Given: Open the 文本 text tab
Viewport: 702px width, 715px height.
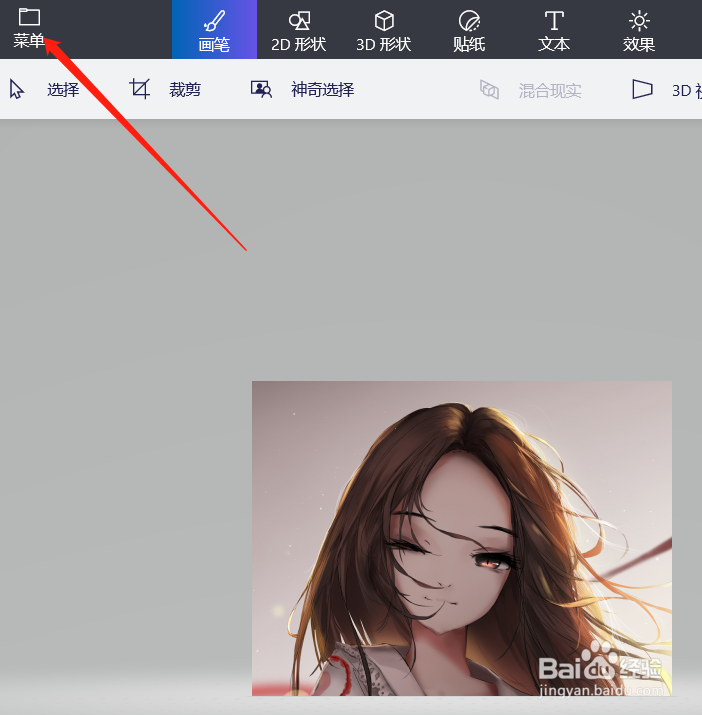Looking at the screenshot, I should point(554,30).
